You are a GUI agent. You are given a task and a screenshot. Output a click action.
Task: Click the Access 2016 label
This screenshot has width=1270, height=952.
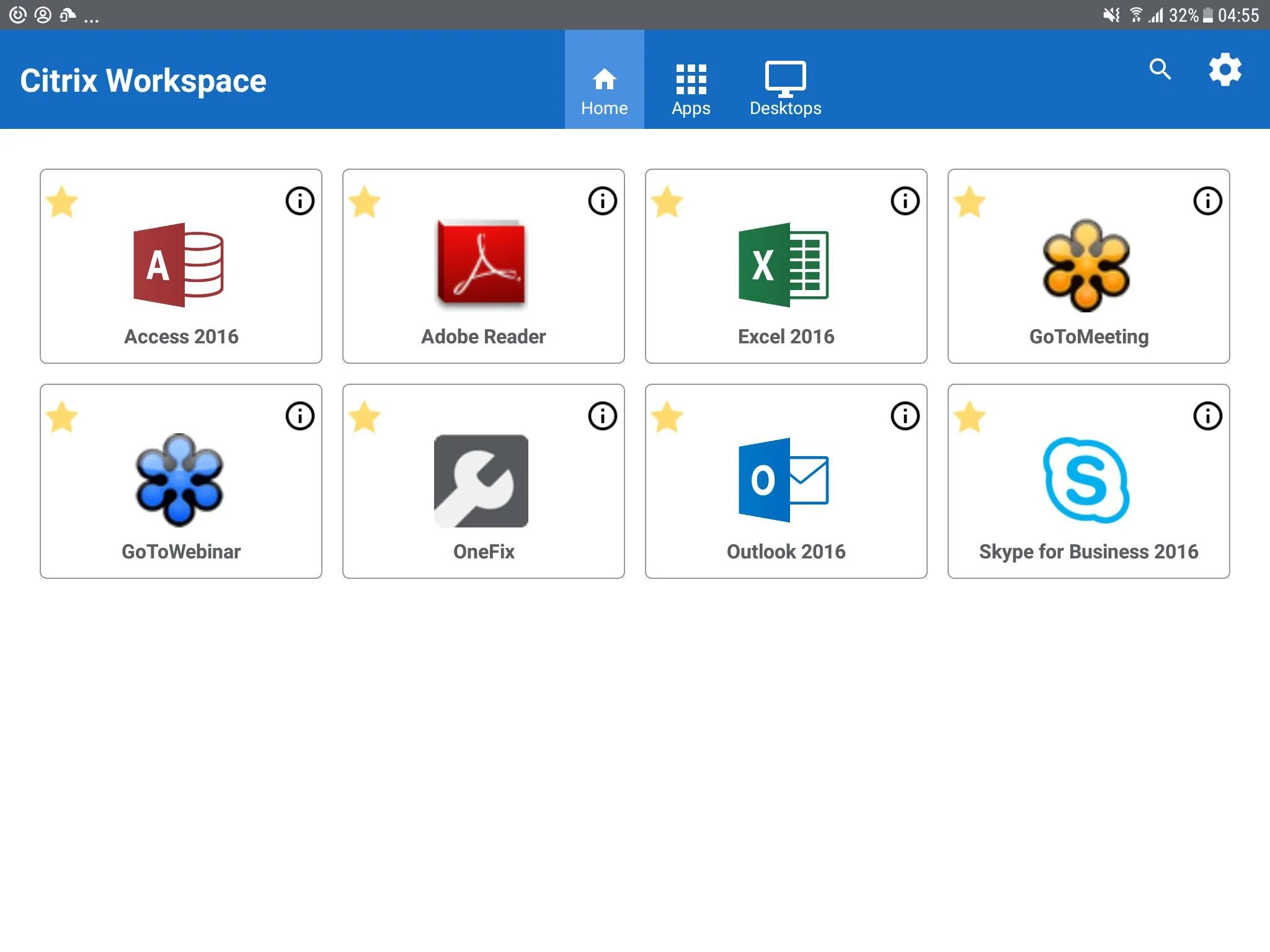pyautogui.click(x=181, y=337)
